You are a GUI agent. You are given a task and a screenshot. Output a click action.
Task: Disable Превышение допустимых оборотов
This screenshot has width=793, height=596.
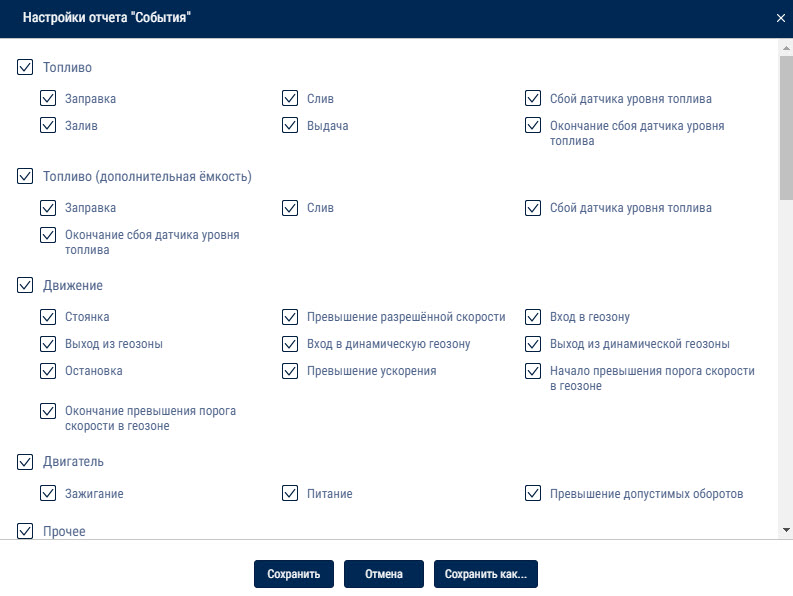[x=533, y=493]
